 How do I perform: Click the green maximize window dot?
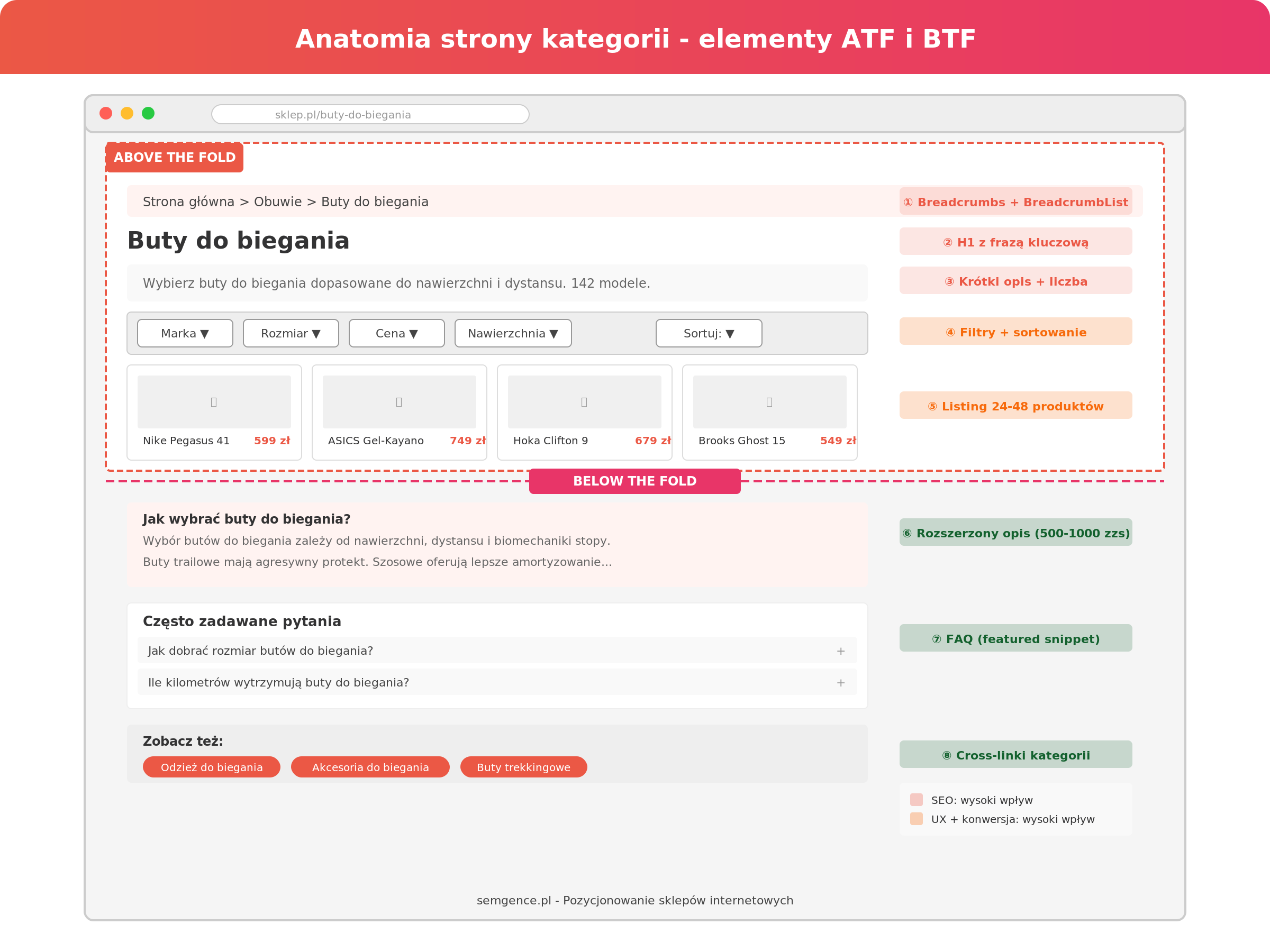pyautogui.click(x=148, y=113)
